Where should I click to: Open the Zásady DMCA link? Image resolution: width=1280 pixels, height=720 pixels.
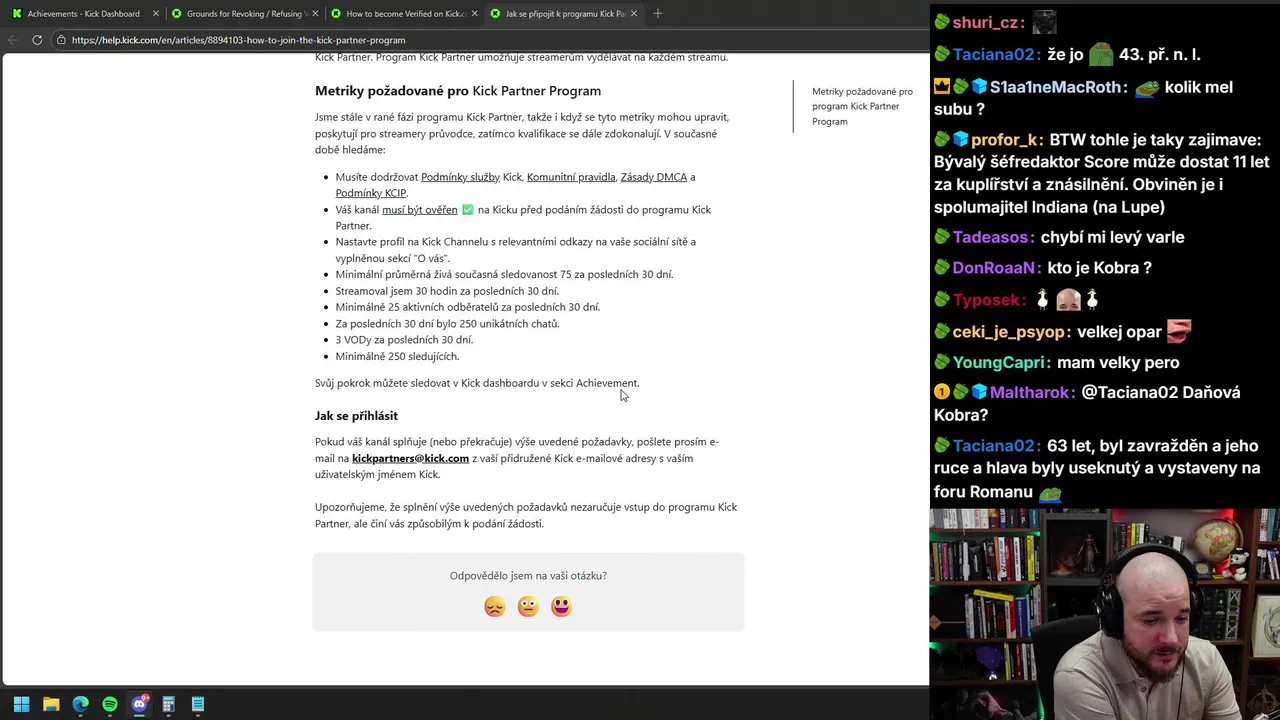(654, 177)
